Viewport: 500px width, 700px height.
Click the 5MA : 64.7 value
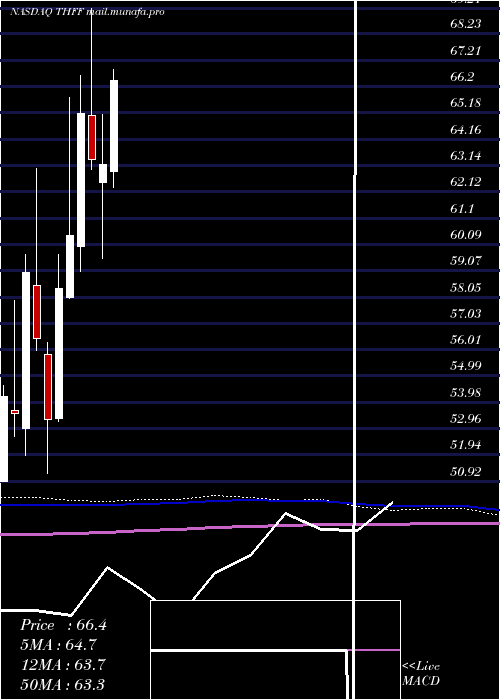[59, 645]
